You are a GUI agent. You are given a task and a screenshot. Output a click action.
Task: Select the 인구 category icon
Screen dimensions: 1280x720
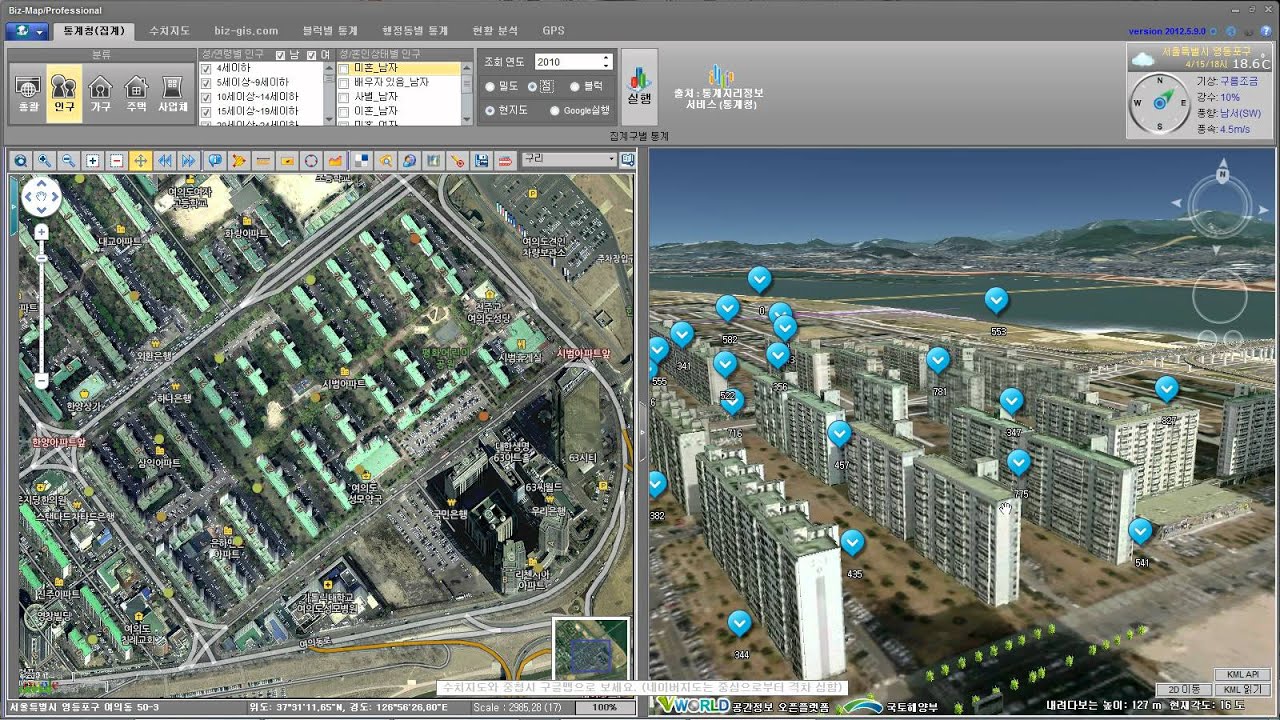64,93
